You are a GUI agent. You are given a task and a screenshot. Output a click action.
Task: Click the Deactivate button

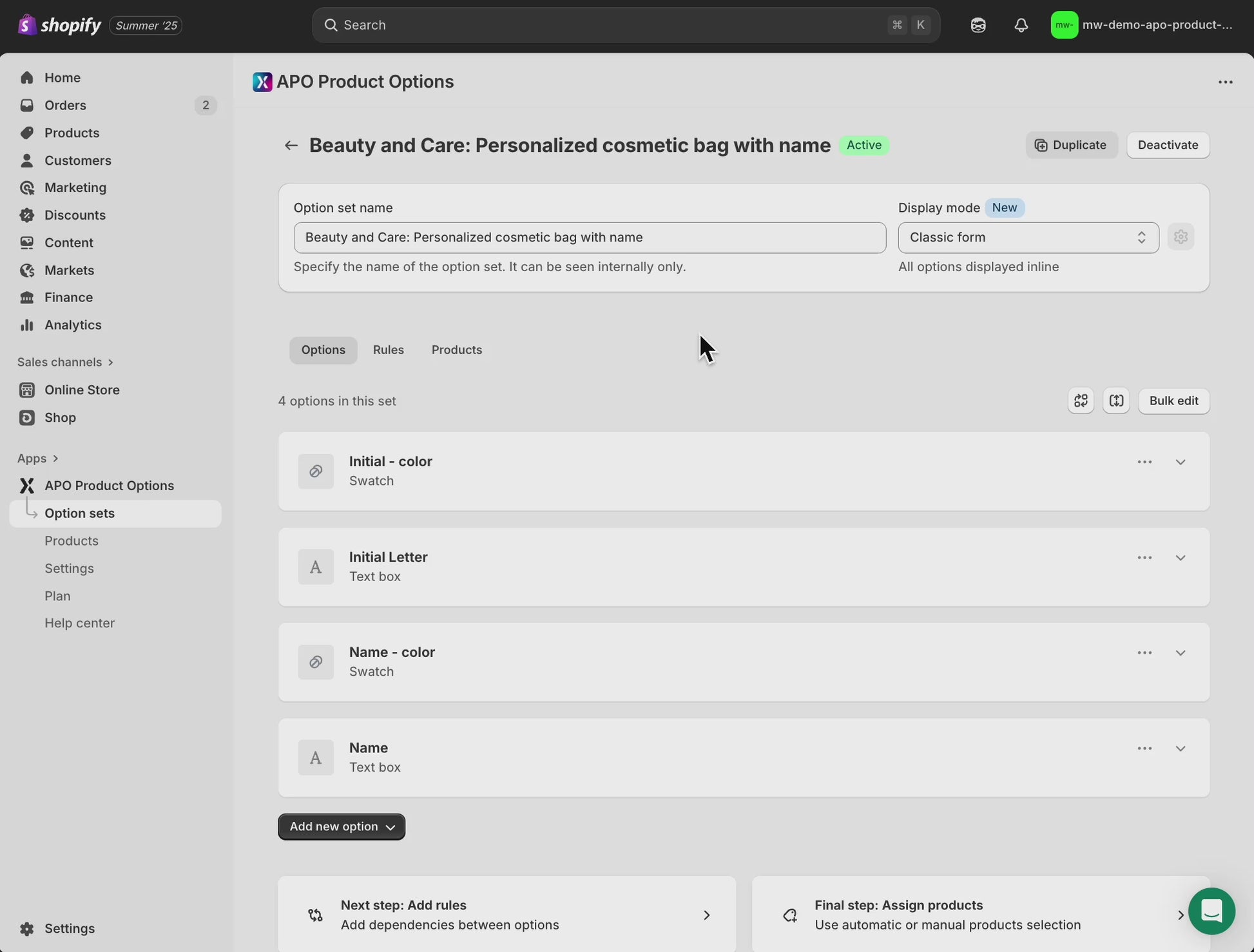pos(1168,145)
